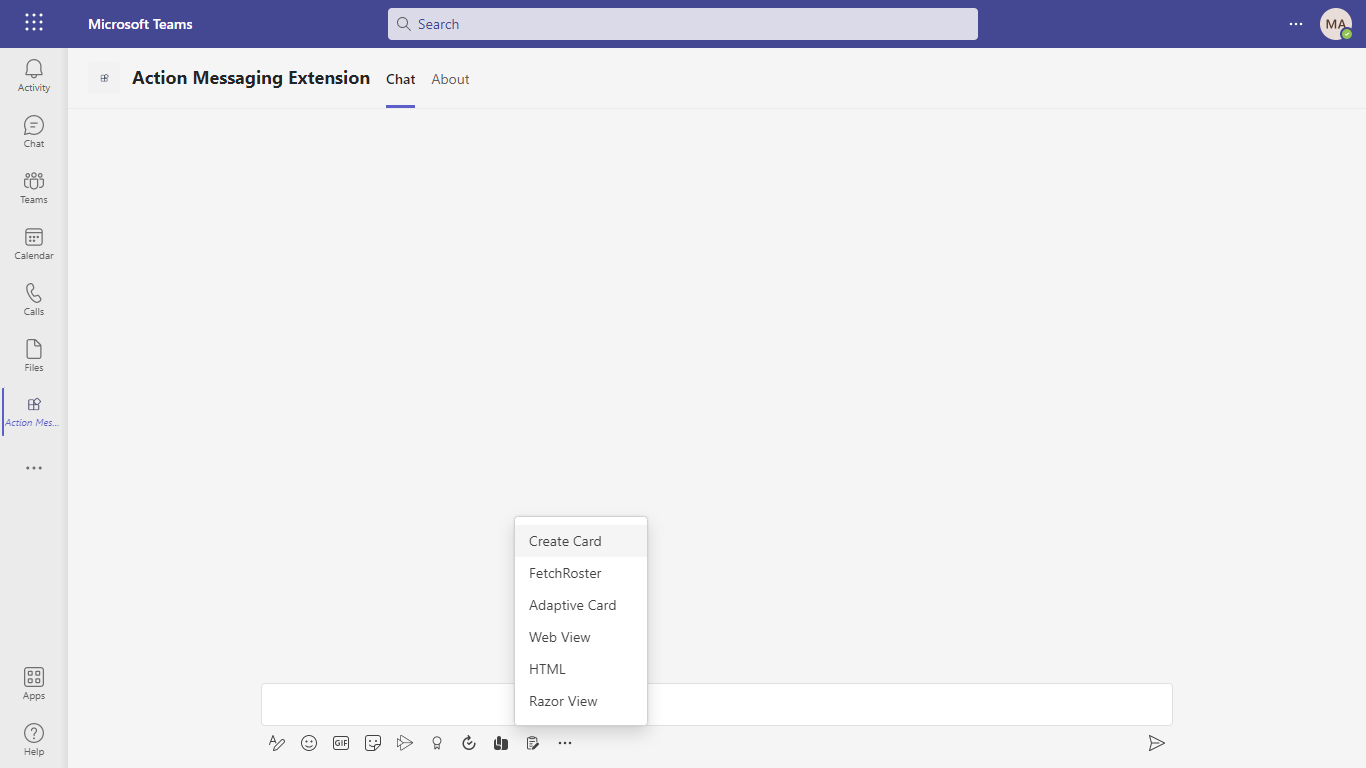Open Settings and more ellipsis in header
This screenshot has height=768, width=1366.
(x=1296, y=24)
